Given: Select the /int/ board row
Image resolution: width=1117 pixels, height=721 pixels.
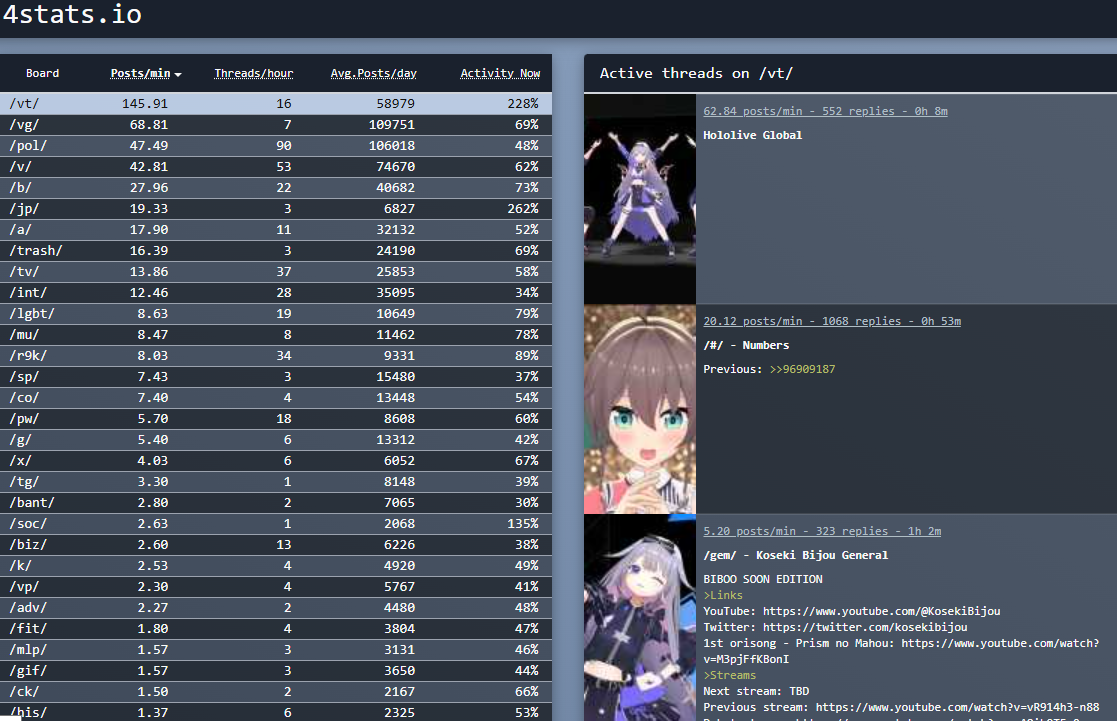Looking at the screenshot, I should pyautogui.click(x=276, y=293).
